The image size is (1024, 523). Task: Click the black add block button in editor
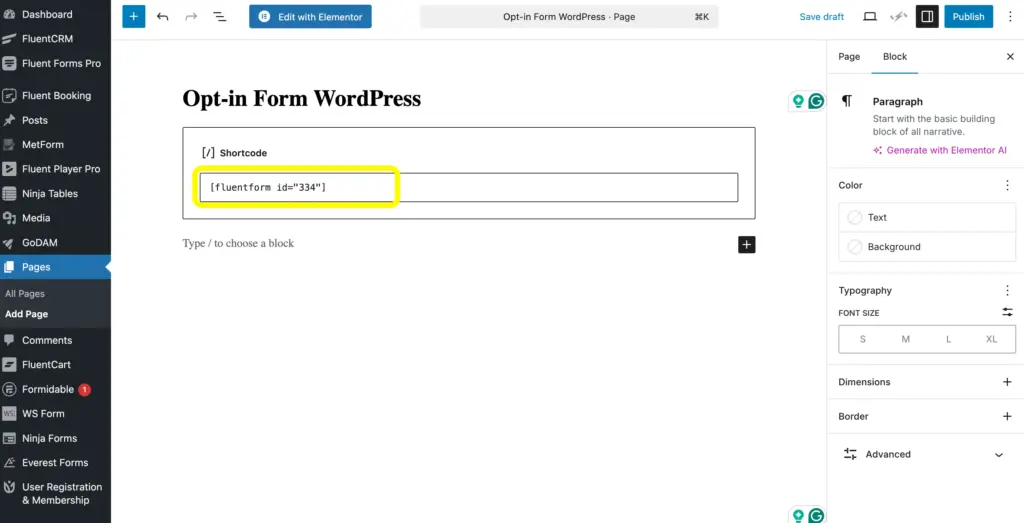[746, 244]
